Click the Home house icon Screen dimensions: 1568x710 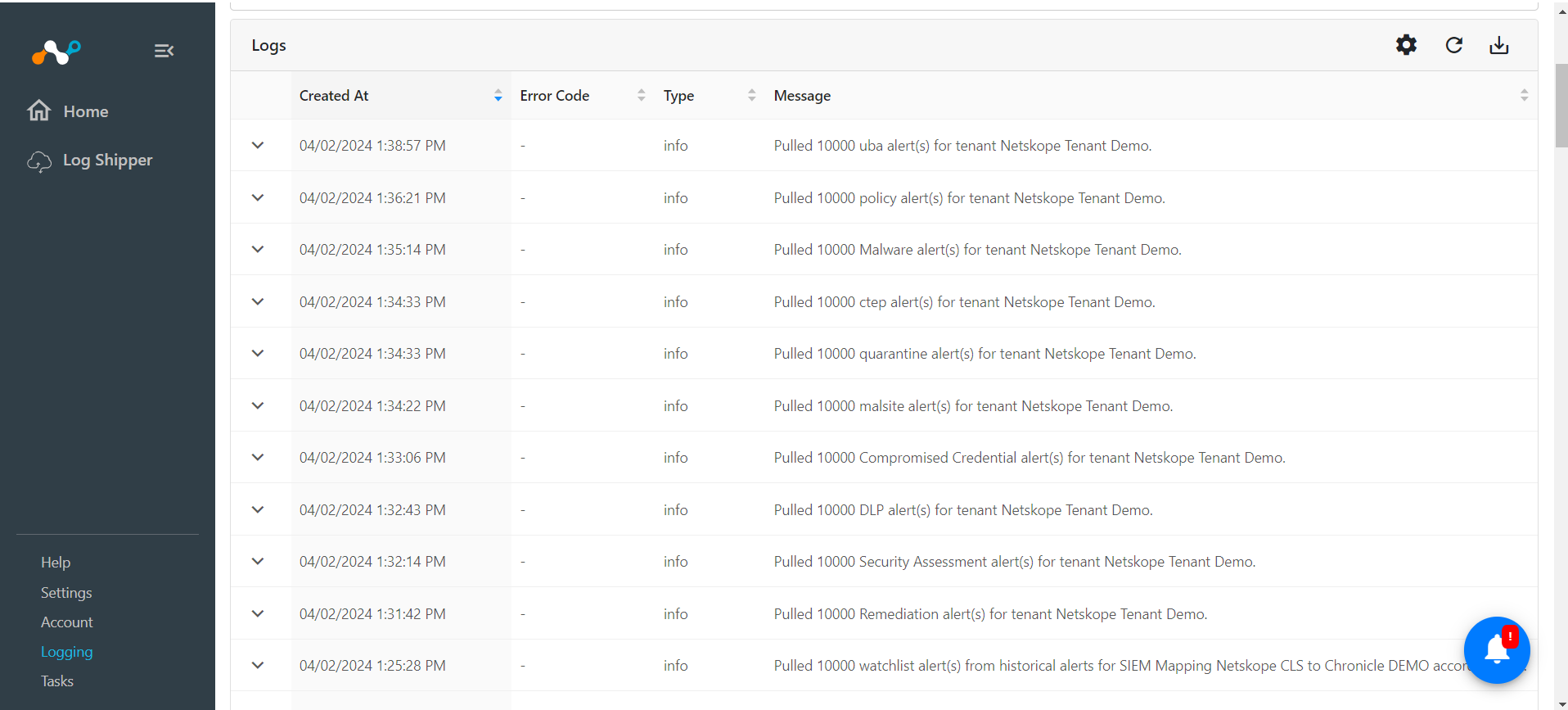click(39, 111)
